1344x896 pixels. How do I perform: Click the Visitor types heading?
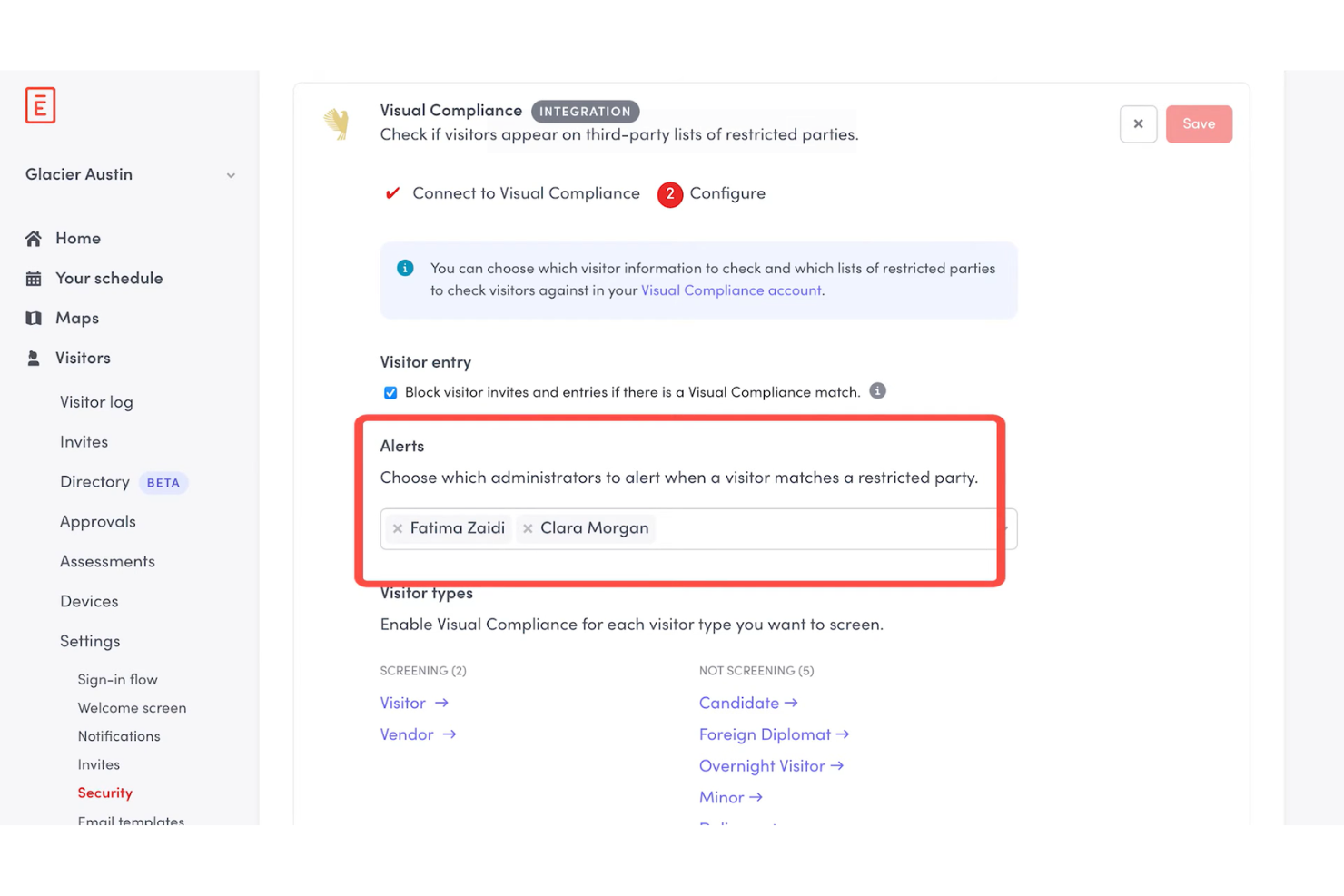click(x=427, y=594)
